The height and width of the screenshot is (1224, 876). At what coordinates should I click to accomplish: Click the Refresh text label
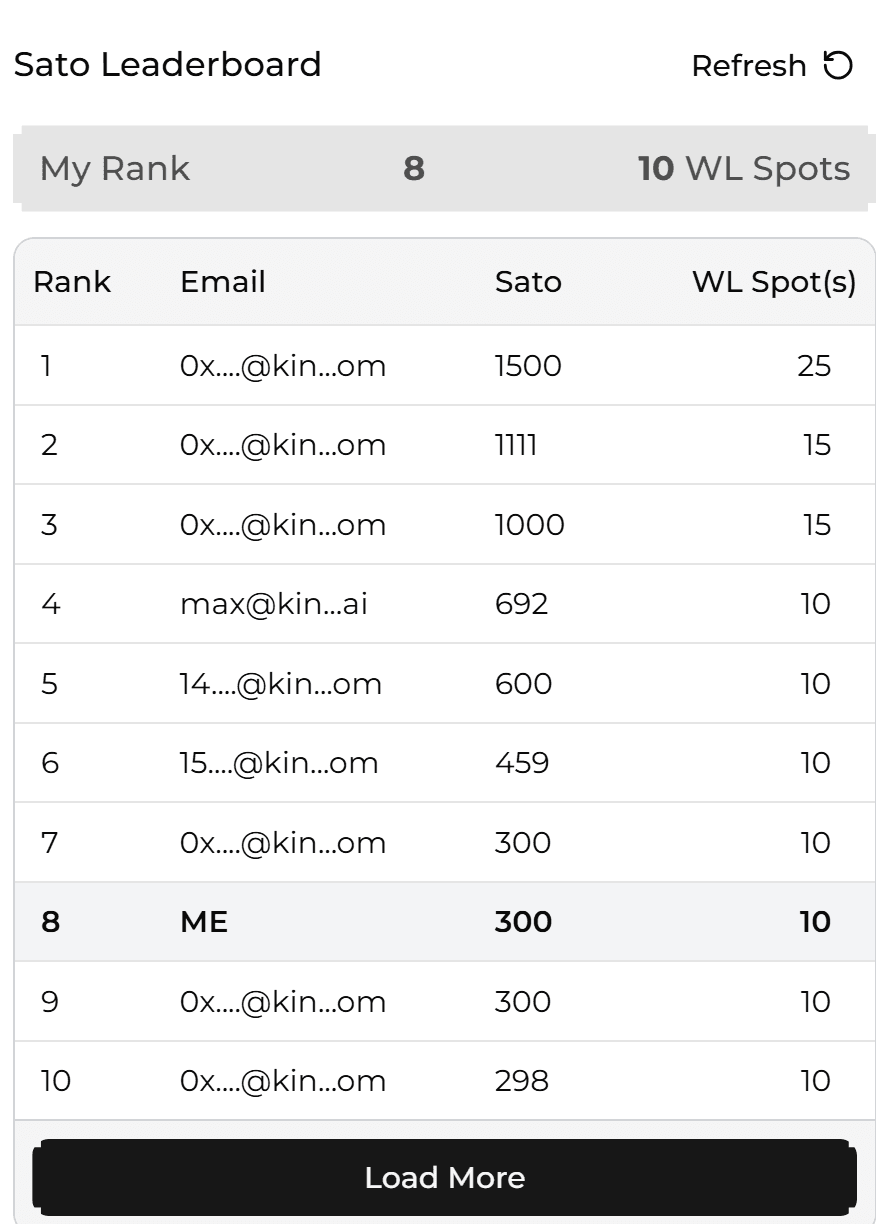click(x=748, y=66)
